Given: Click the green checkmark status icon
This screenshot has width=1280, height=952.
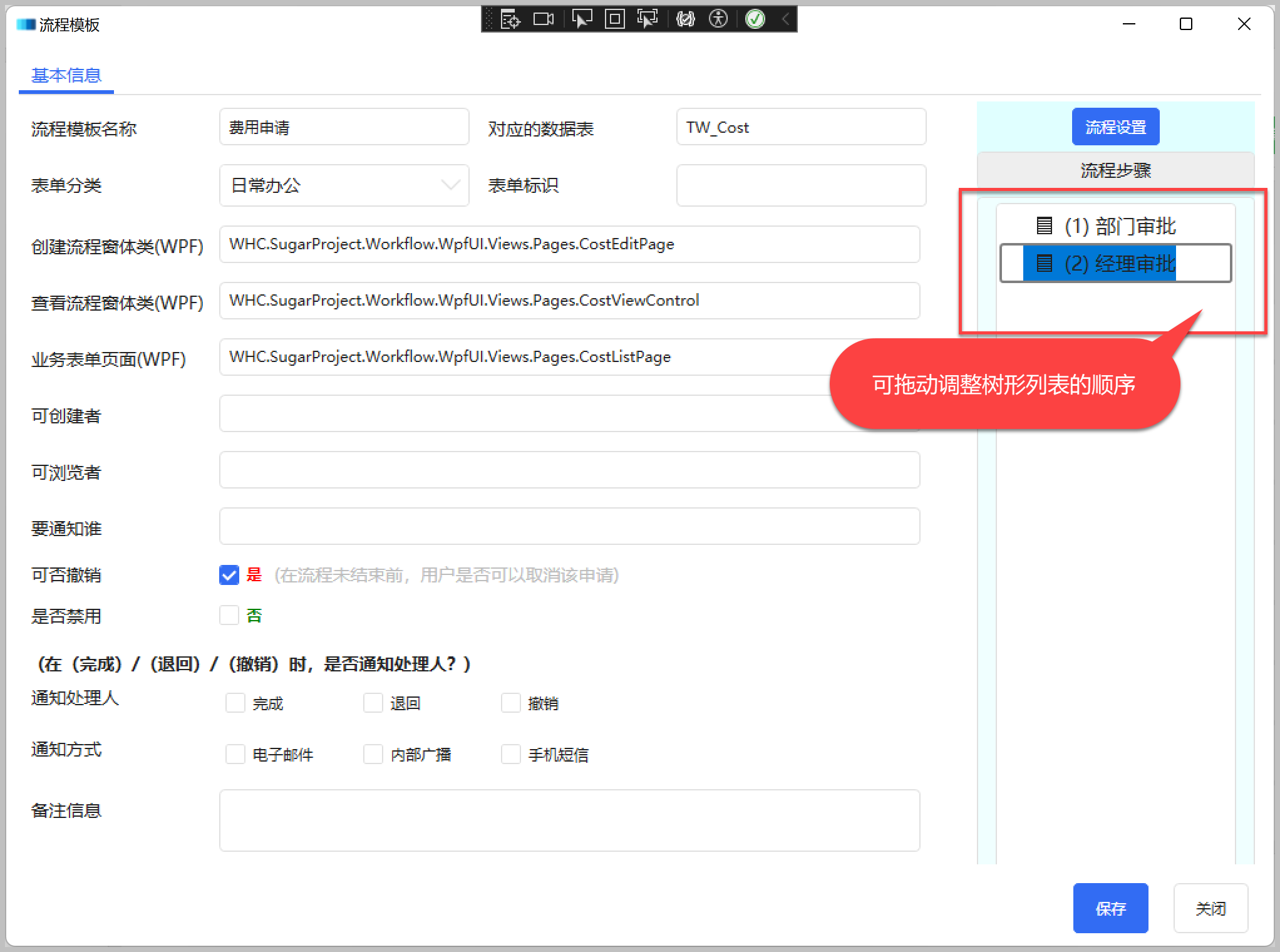Looking at the screenshot, I should click(755, 19).
